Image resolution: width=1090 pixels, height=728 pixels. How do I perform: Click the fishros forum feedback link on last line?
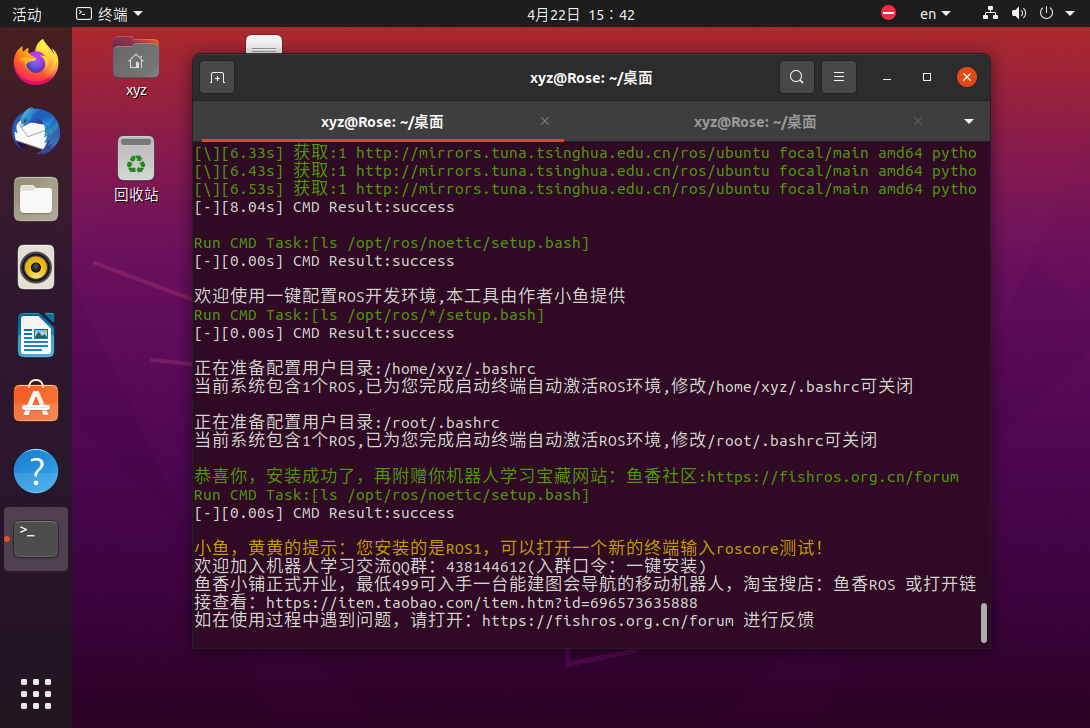tap(608, 620)
